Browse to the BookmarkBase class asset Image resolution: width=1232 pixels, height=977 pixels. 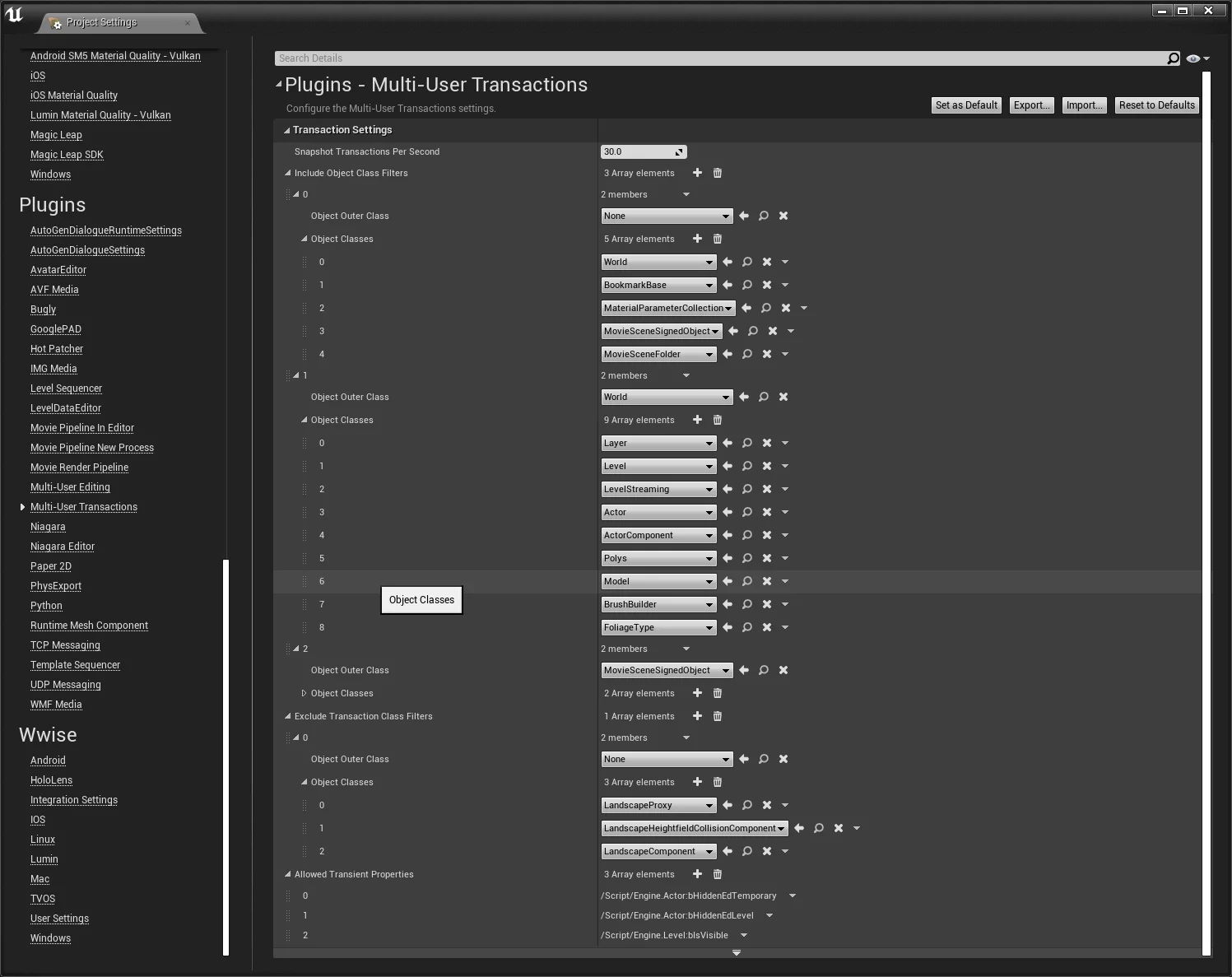point(746,285)
